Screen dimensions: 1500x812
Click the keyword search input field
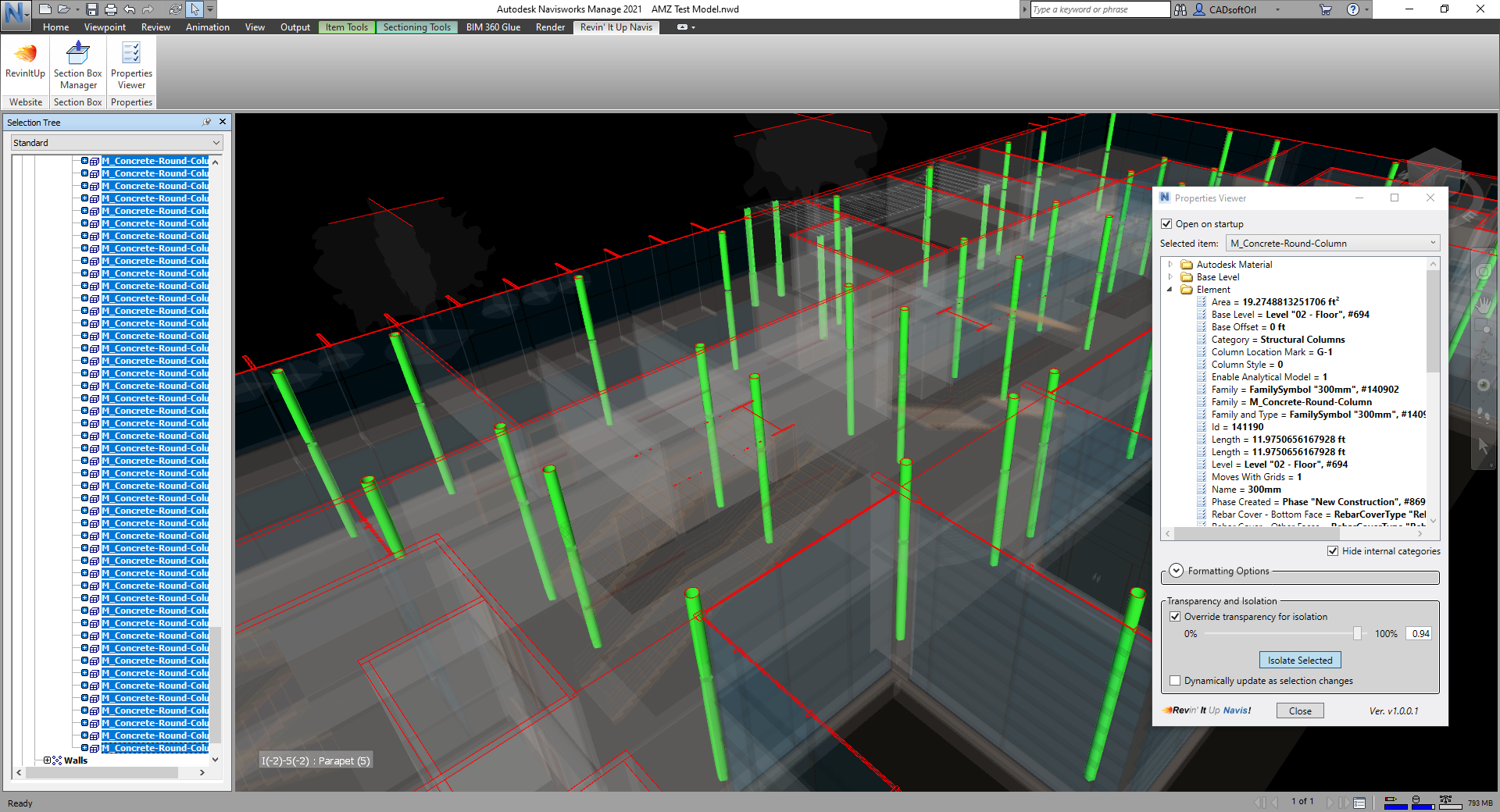point(1100,9)
